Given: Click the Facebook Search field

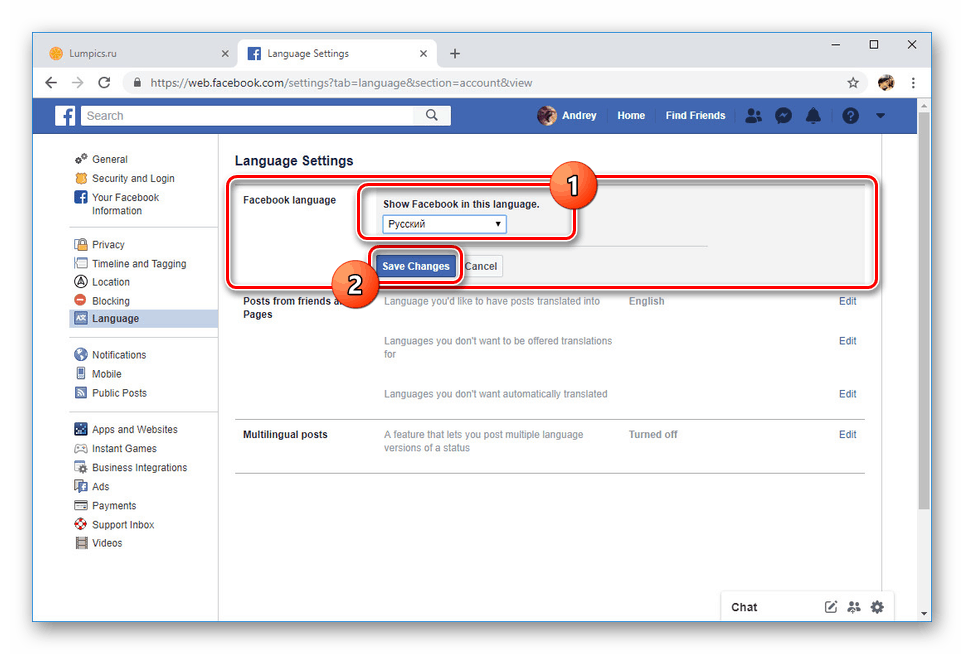Looking at the screenshot, I should point(249,116).
